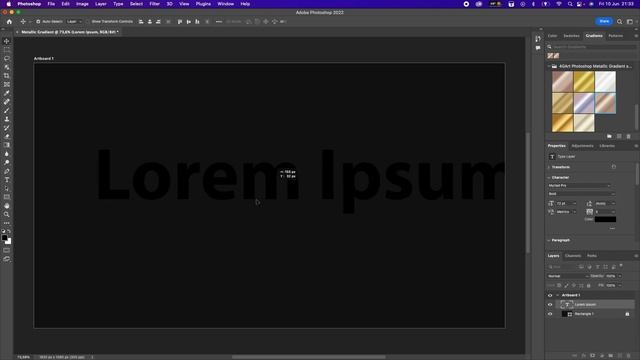This screenshot has height=360, width=640.
Task: Open the font family dropdown
Action: pos(579,186)
